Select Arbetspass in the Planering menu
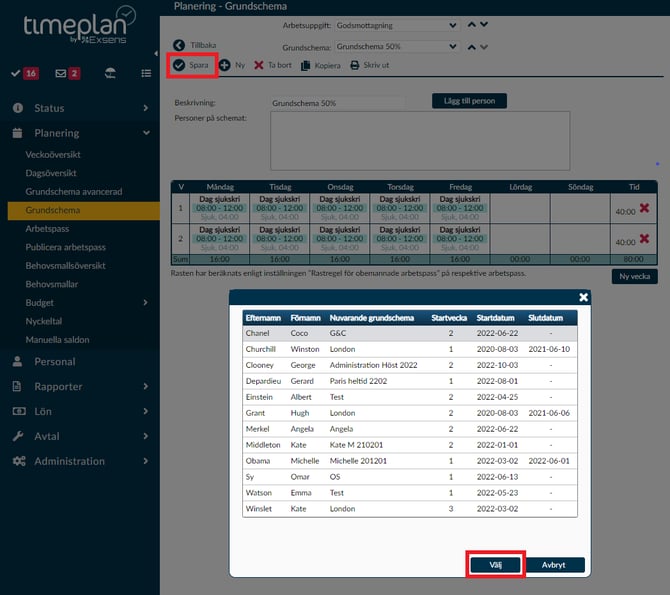This screenshot has width=670, height=595. coord(48,229)
